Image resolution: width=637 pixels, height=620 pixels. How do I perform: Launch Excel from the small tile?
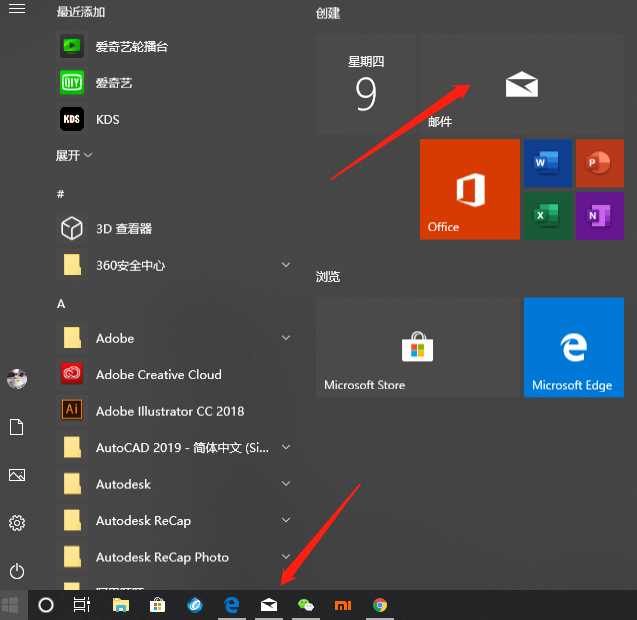(548, 216)
